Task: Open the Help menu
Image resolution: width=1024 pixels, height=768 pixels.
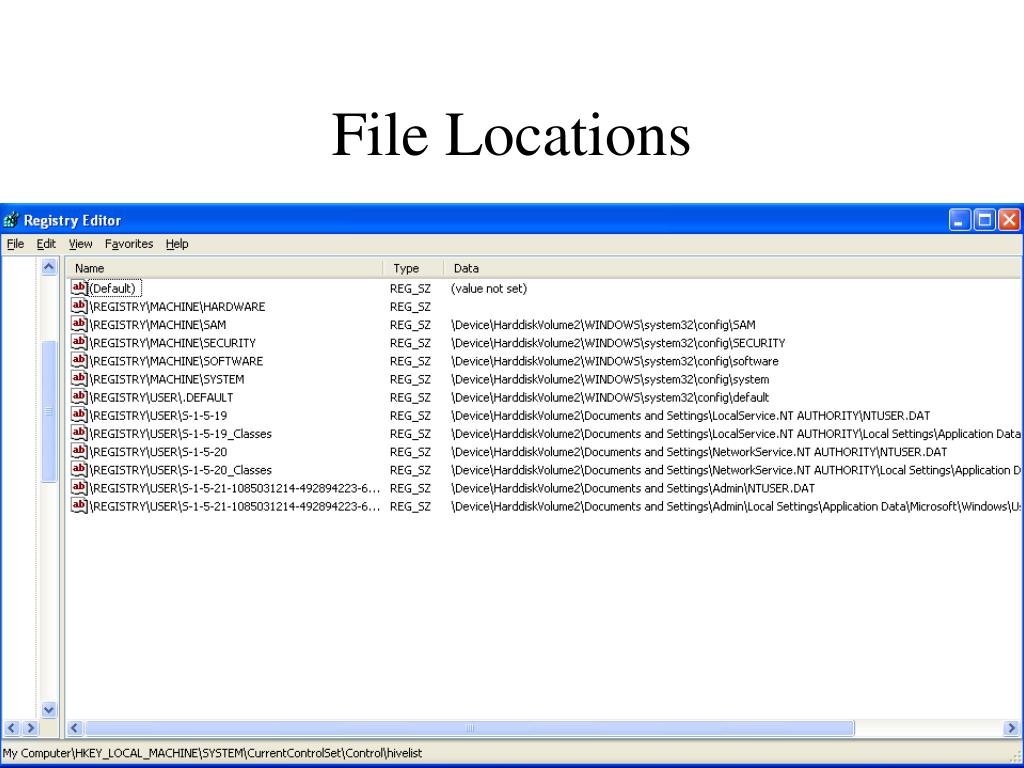Action: point(177,244)
